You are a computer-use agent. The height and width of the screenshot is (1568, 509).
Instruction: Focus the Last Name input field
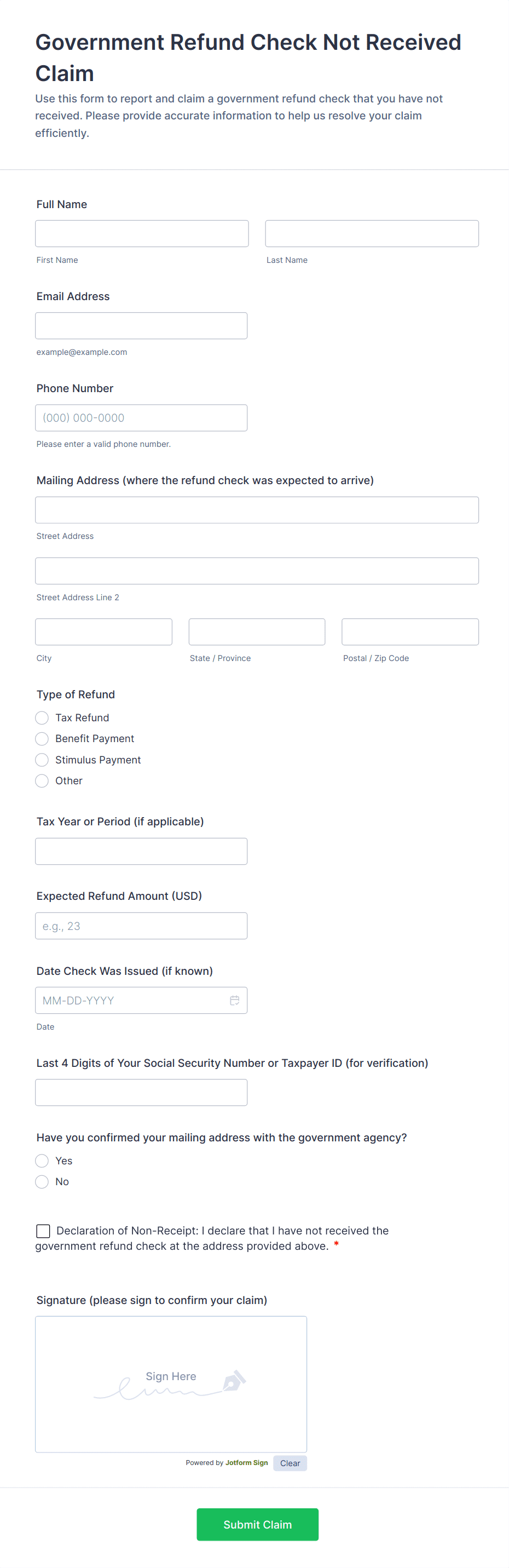tap(372, 234)
